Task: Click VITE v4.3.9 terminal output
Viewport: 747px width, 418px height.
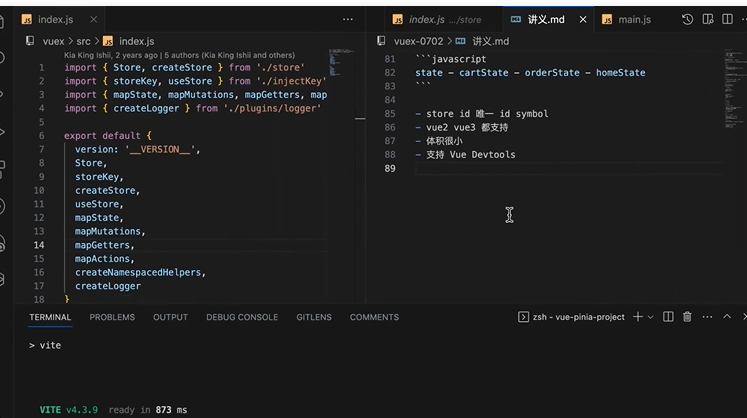Action: (x=69, y=410)
